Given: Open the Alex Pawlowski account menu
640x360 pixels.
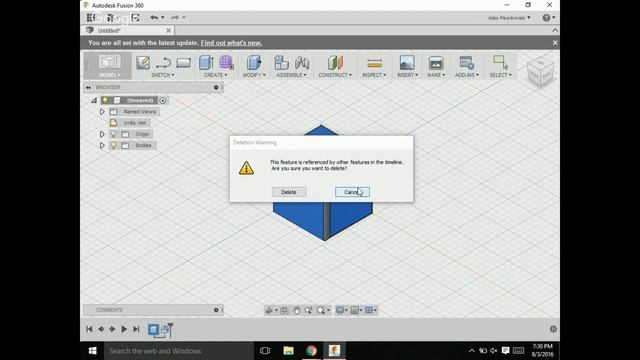Looking at the screenshot, I should pyautogui.click(x=509, y=18).
